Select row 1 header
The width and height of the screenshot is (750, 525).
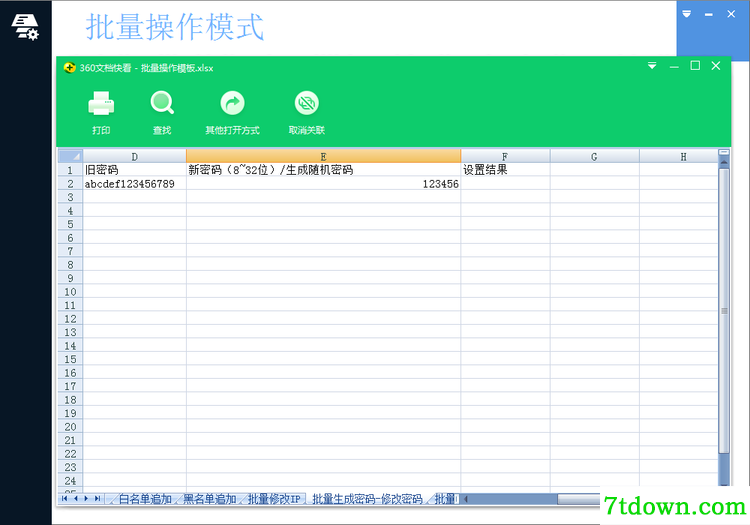[70, 170]
